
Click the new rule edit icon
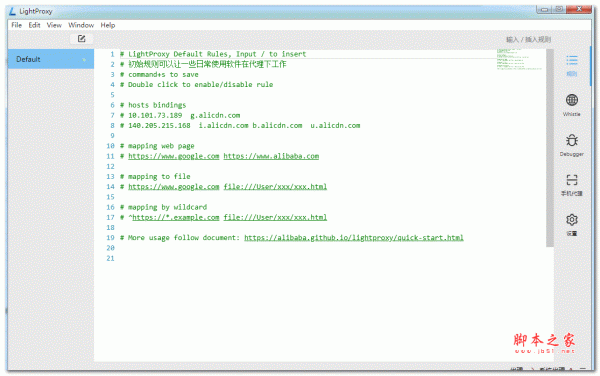click(82, 39)
